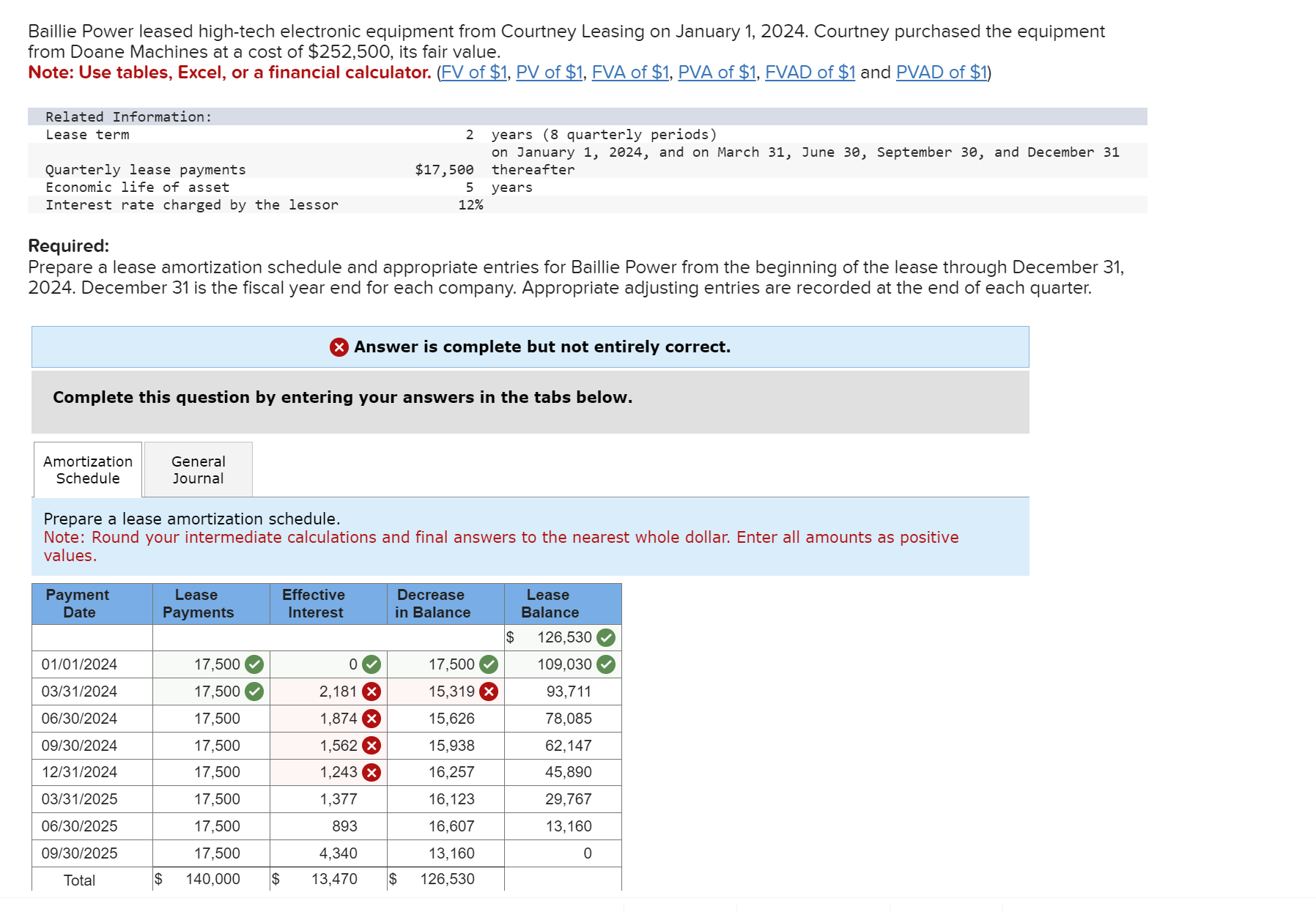This screenshot has height=912, width=1316.
Task: Click the 12/31/2024 payment date
Action: pyautogui.click(x=79, y=772)
